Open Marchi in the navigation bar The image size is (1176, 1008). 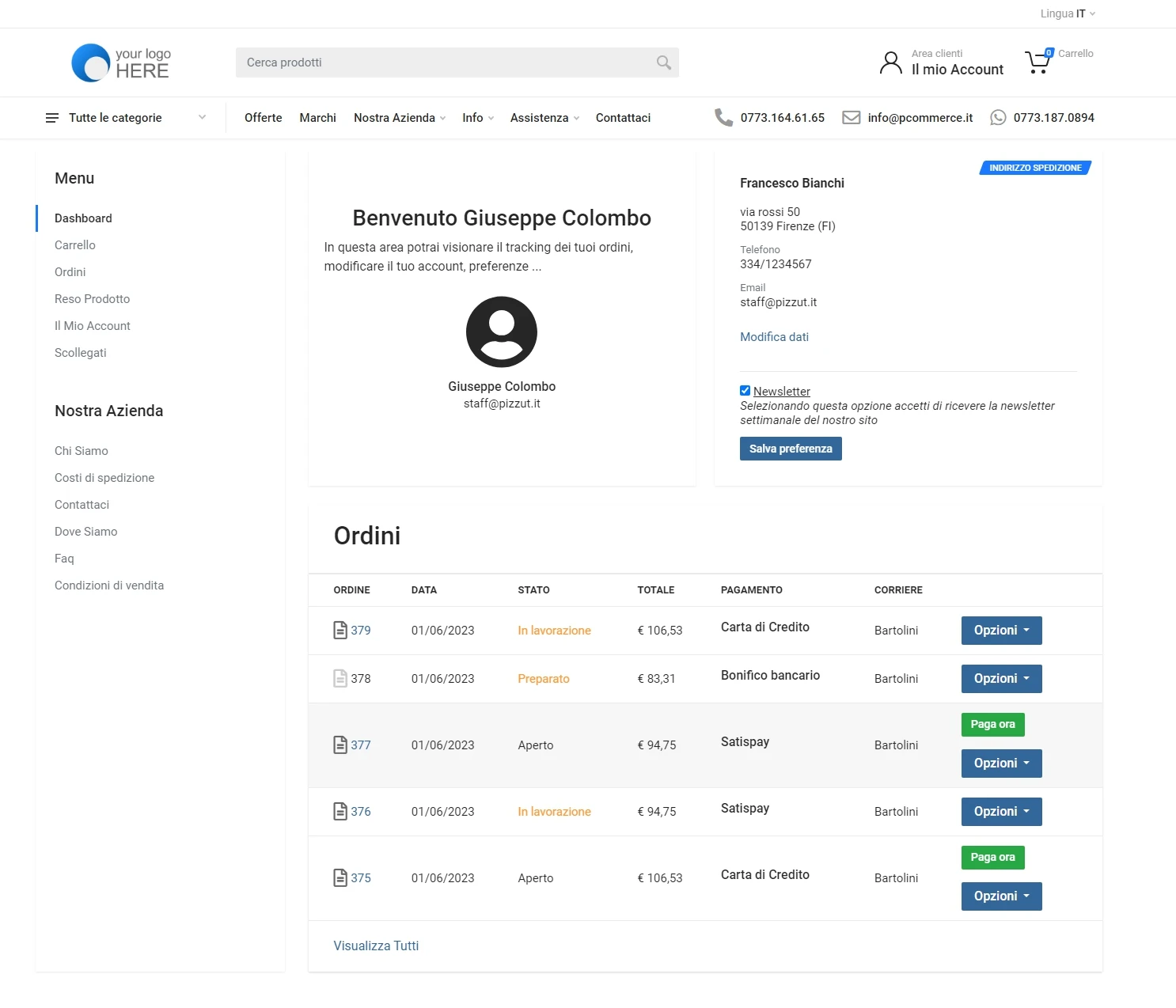(318, 118)
